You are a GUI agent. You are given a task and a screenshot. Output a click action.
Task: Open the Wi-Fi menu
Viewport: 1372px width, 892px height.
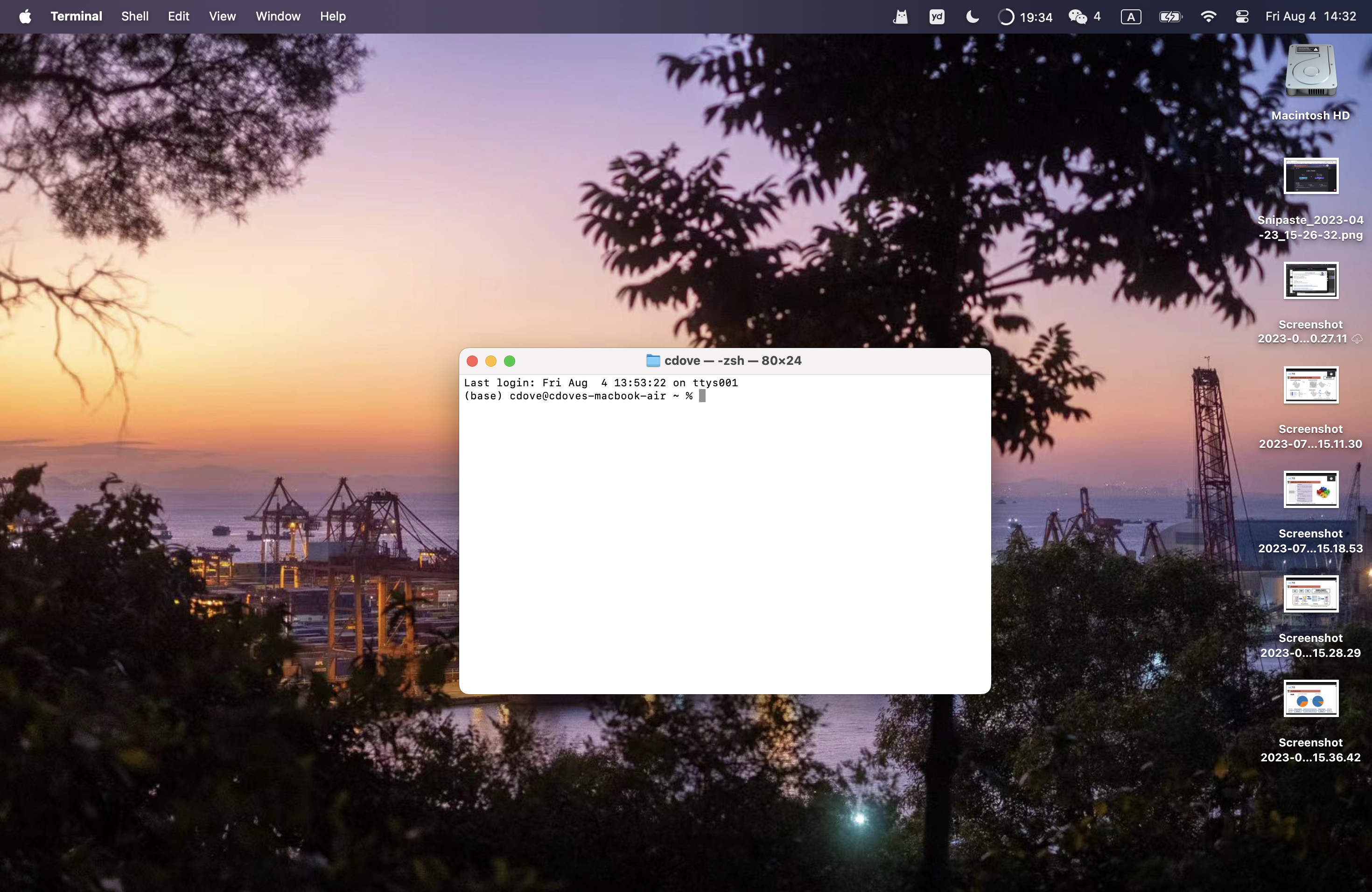[1208, 17]
